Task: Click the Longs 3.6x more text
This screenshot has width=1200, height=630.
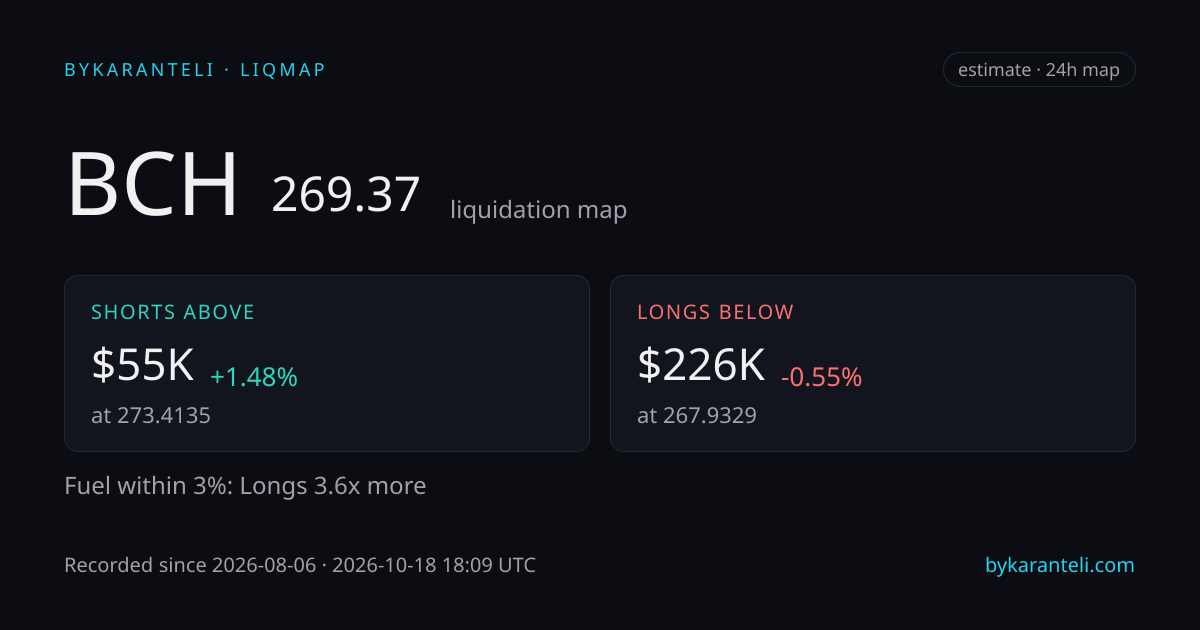Action: click(x=333, y=486)
